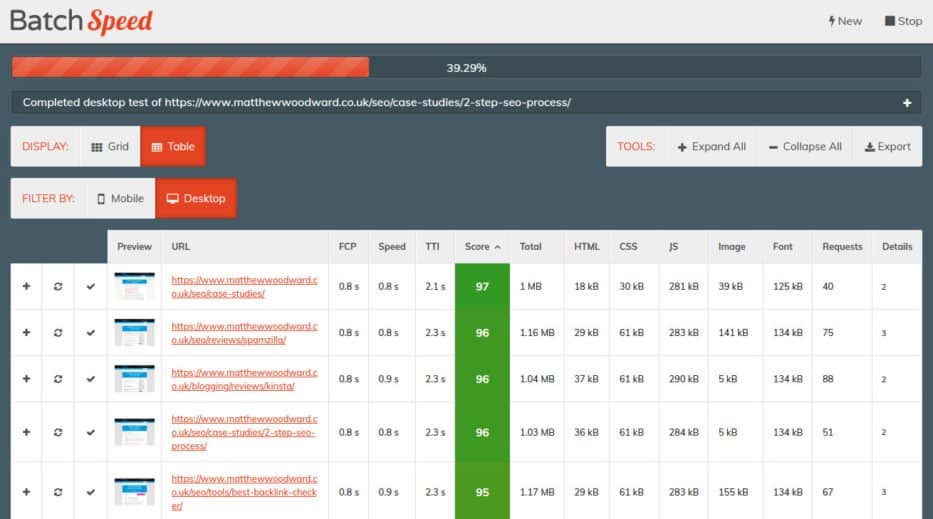933x519 pixels.
Task: Filter results by Desktop
Action: [x=196, y=198]
